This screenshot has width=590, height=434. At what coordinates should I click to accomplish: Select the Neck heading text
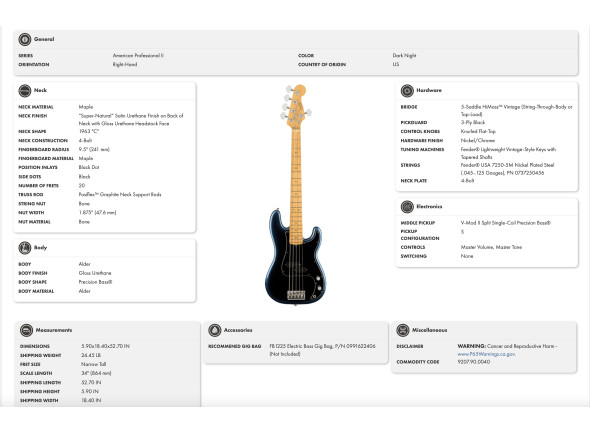(x=40, y=90)
